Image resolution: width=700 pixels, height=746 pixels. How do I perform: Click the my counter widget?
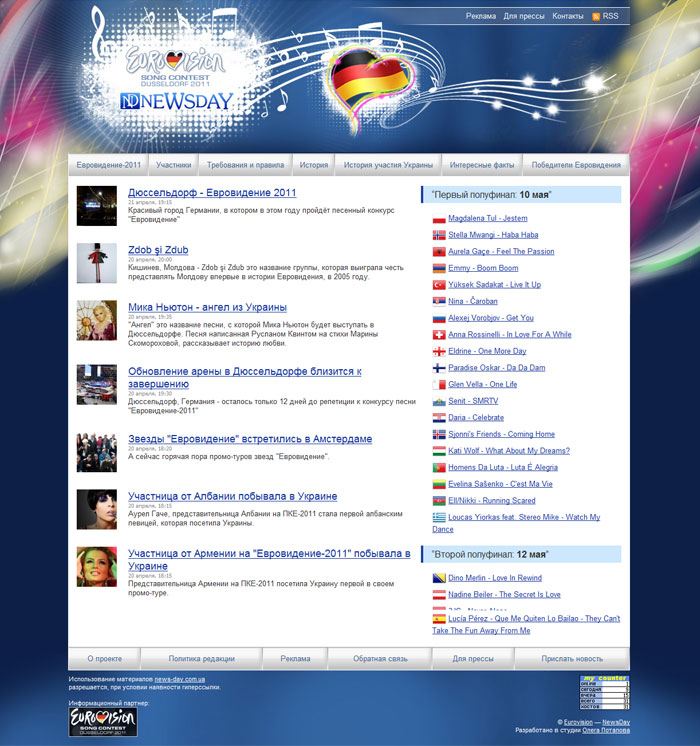point(604,692)
